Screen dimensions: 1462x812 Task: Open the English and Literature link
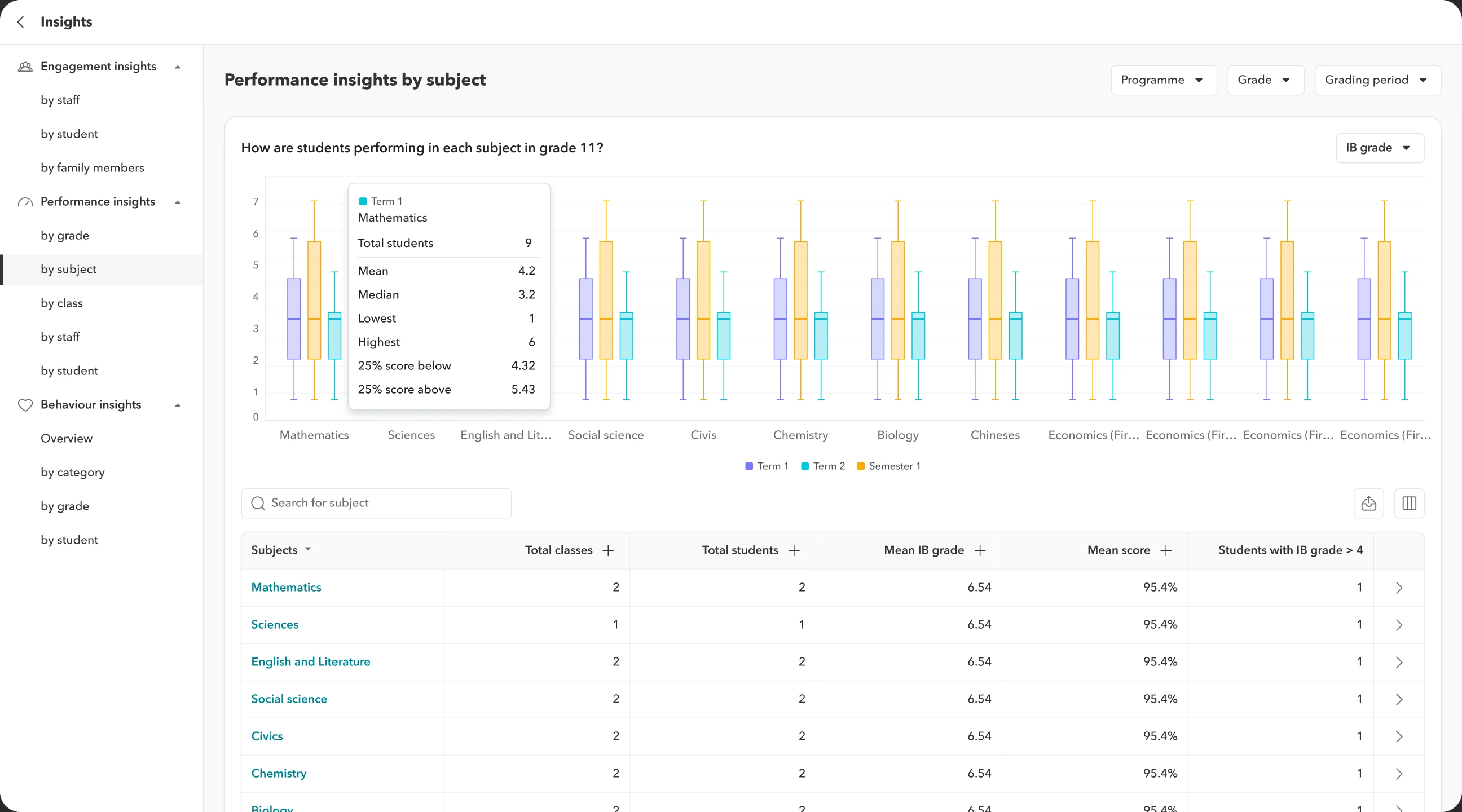(310, 661)
